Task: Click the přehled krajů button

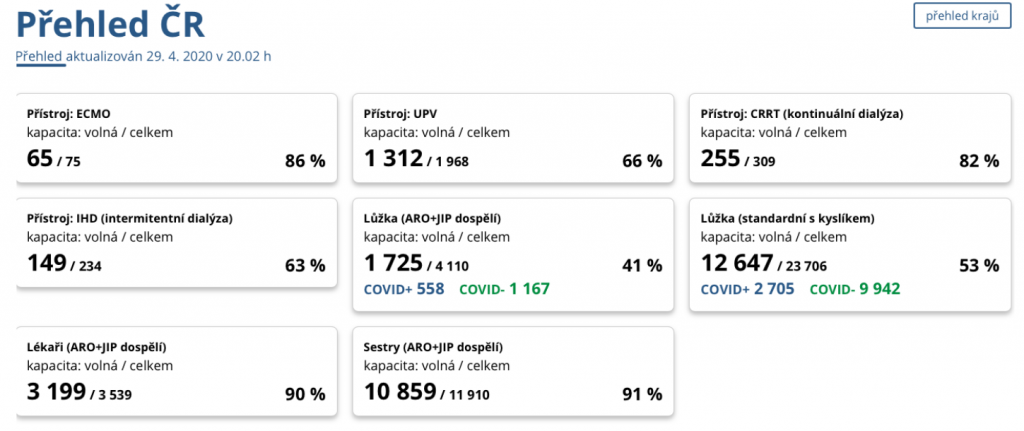Action: pos(962,16)
